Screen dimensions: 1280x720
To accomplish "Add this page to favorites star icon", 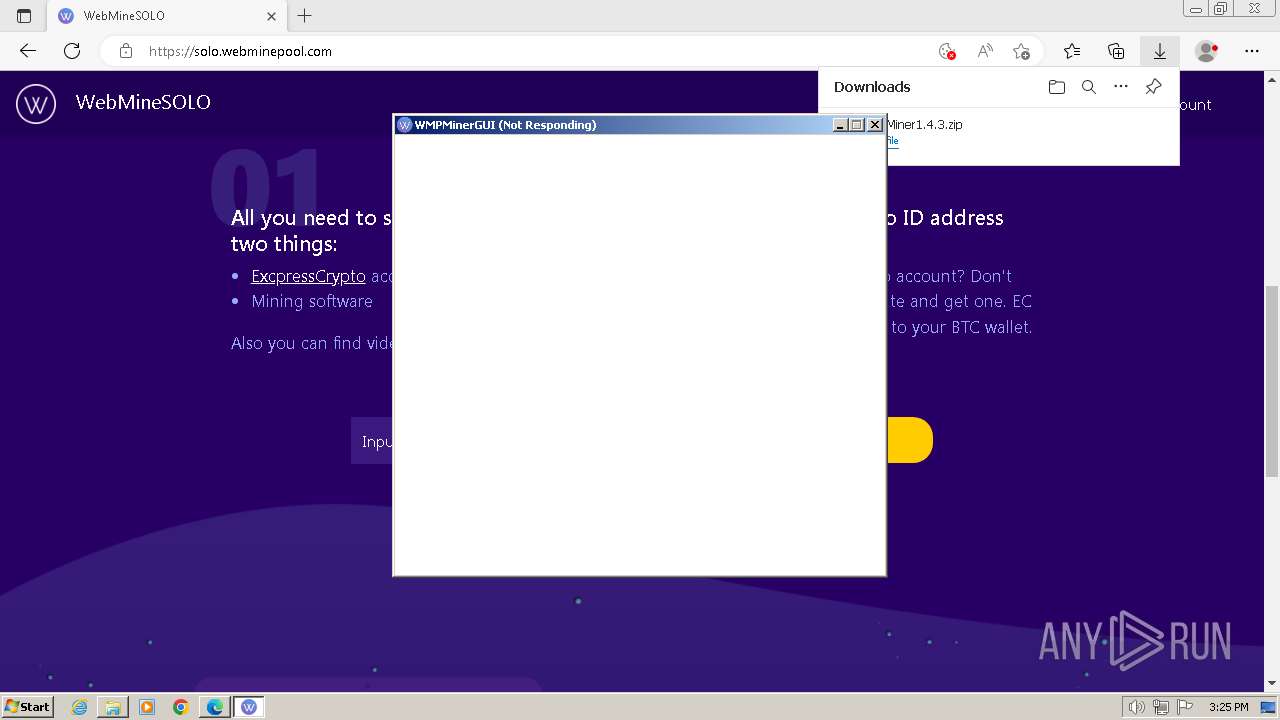I will pos(1021,51).
